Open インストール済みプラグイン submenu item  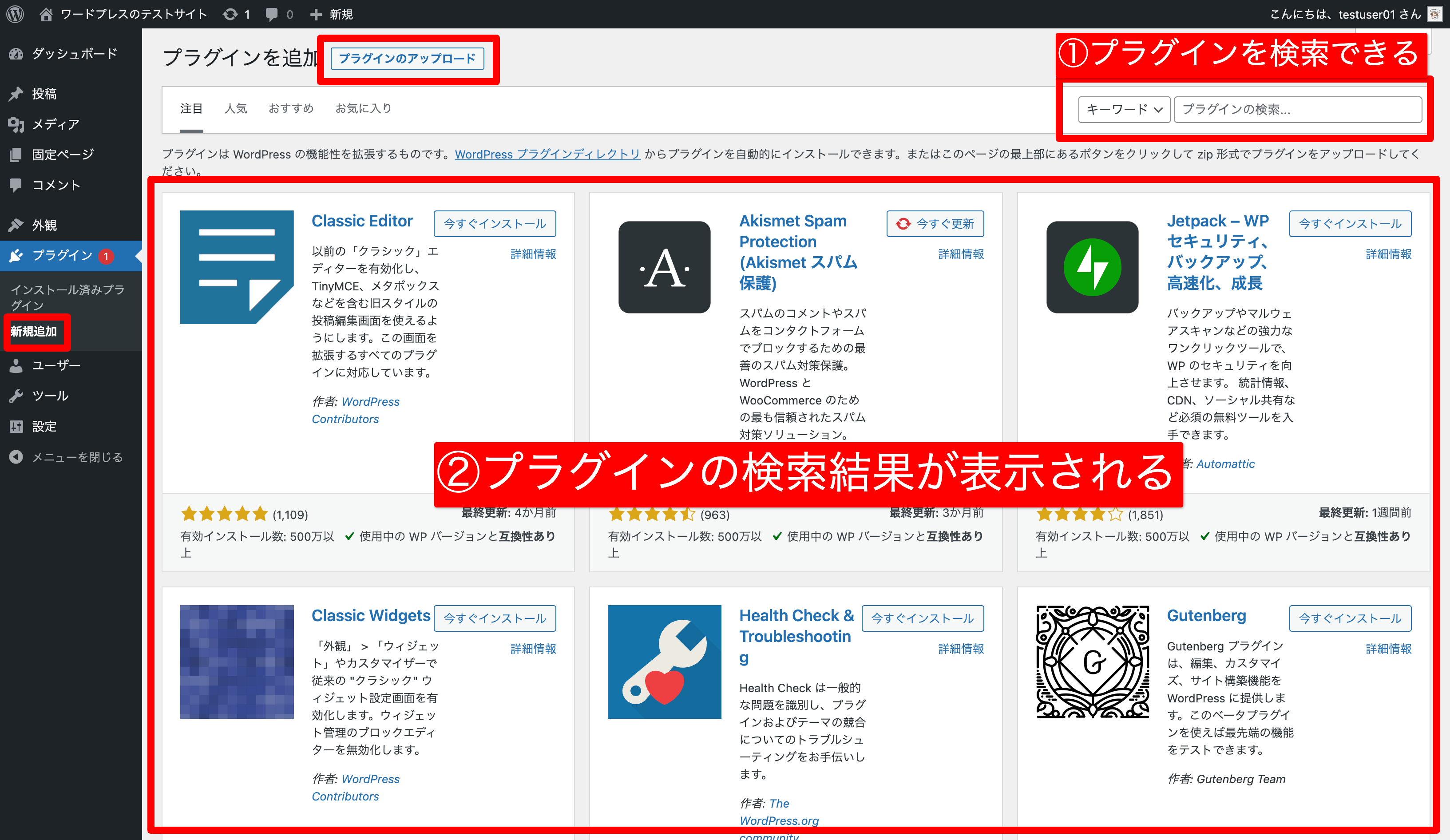[68, 297]
